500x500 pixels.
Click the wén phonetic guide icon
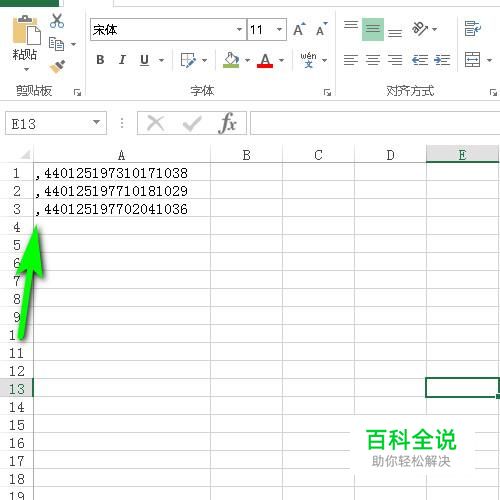point(308,60)
